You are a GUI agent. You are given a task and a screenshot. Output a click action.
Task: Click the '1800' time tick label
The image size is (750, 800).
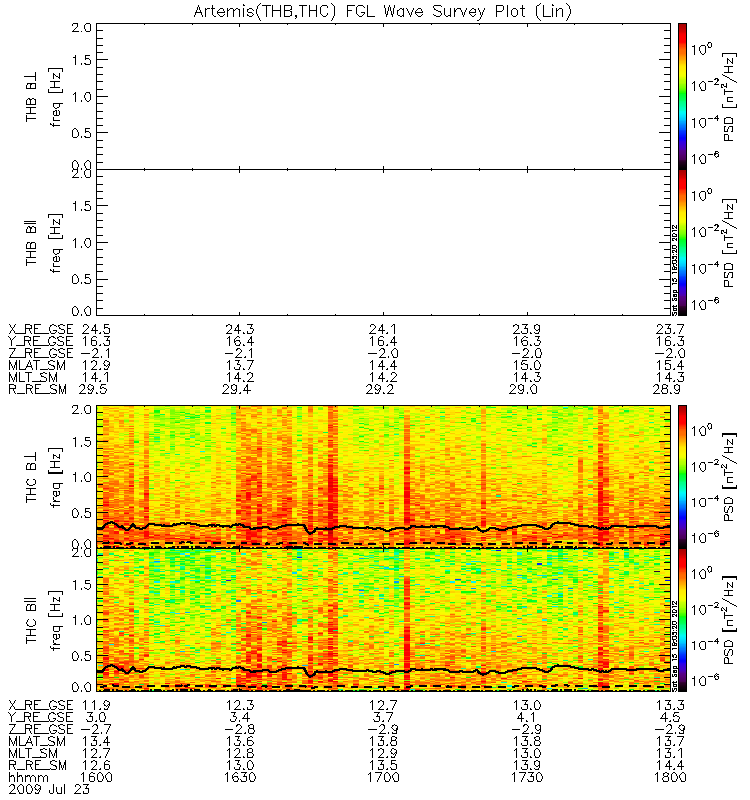pos(670,778)
